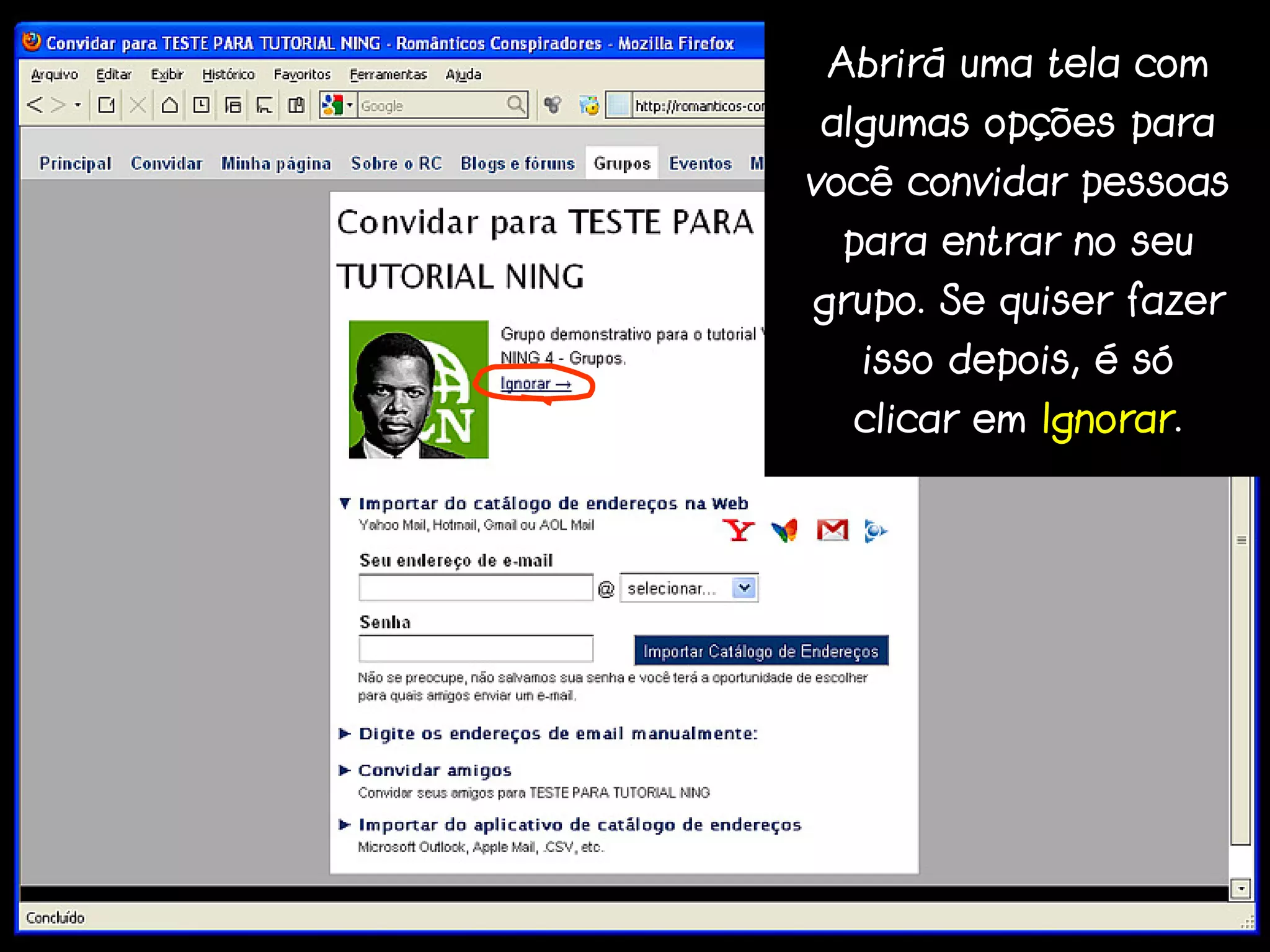Select the Grupos tab
Viewport: 1270px width, 952px height.
pyautogui.click(x=622, y=164)
